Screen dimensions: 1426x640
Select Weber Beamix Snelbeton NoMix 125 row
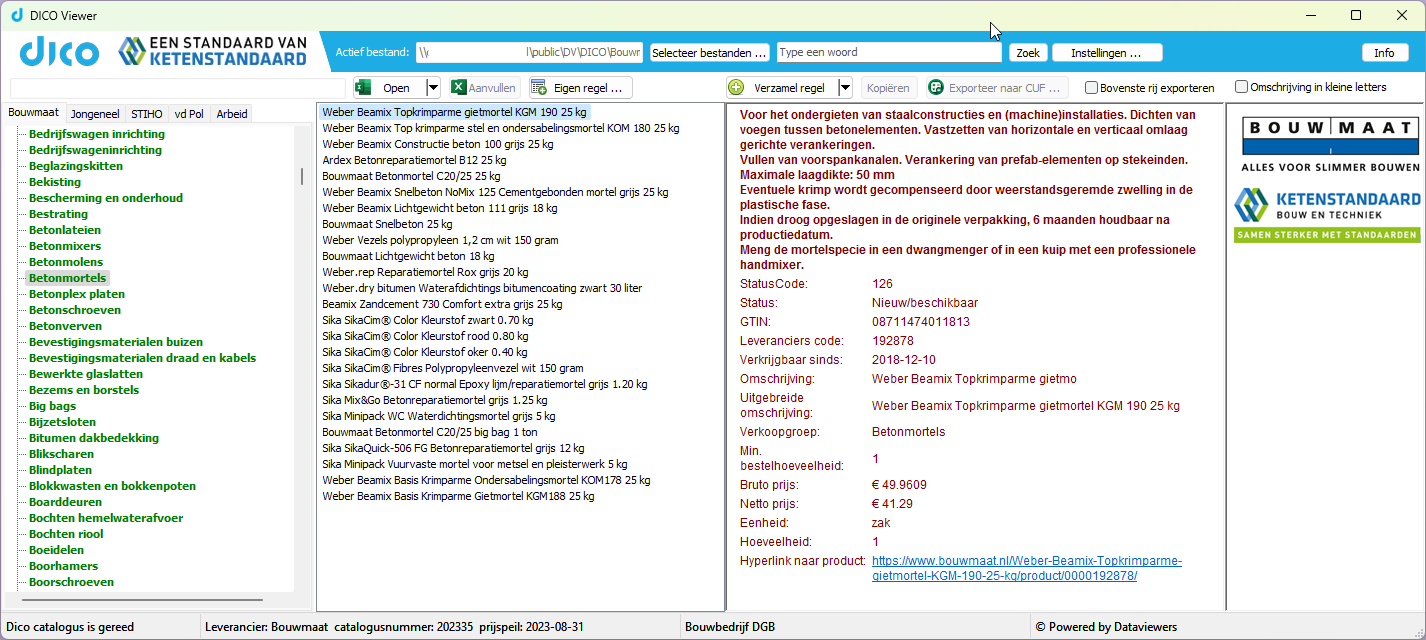pyautogui.click(x=495, y=192)
